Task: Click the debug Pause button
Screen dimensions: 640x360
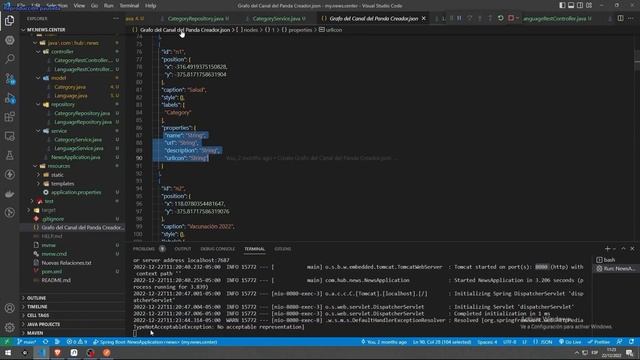Action: (x=459, y=18)
